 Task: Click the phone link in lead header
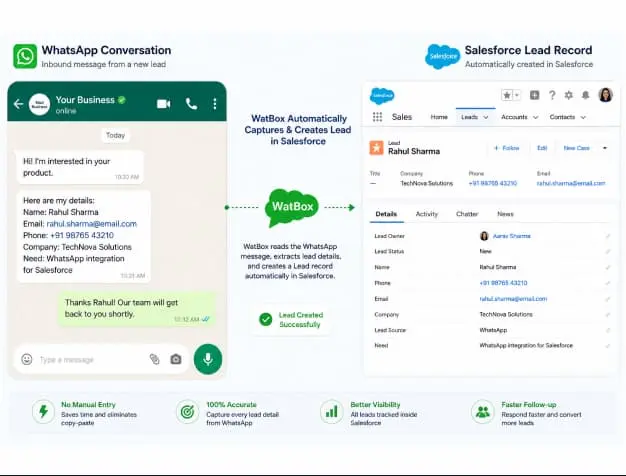point(493,183)
